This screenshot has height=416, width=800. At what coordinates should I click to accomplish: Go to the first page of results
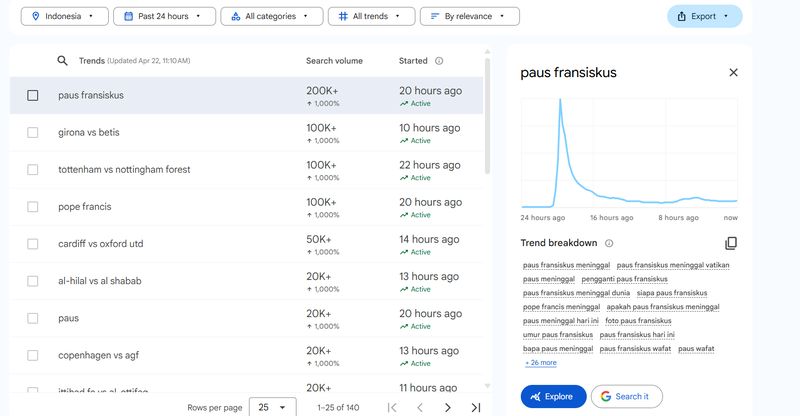[392, 407]
